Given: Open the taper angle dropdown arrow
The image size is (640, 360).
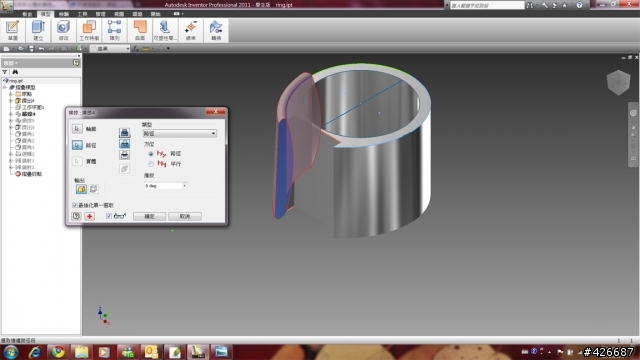Looking at the screenshot, I should 184,186.
